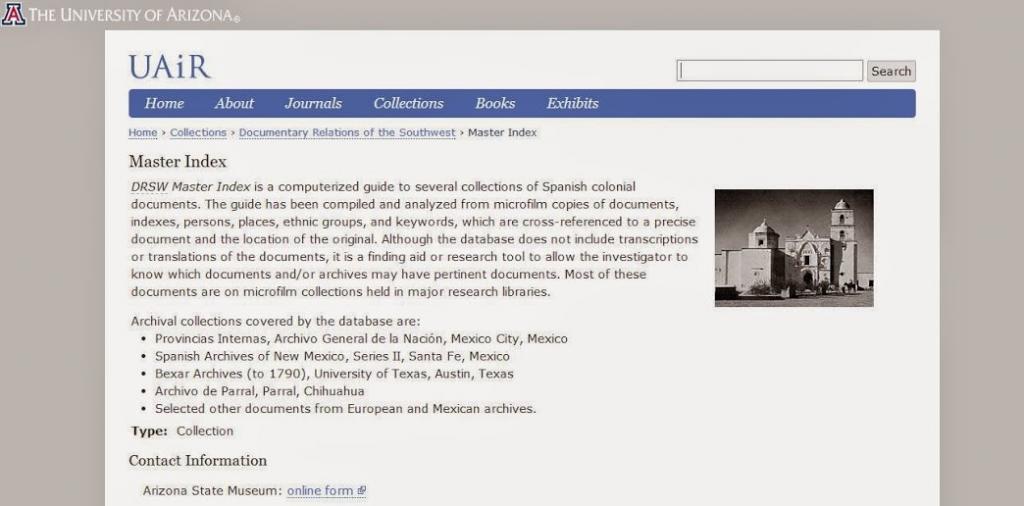The height and width of the screenshot is (506, 1024).
Task: Click the Contact Information heading
Action: [198, 460]
